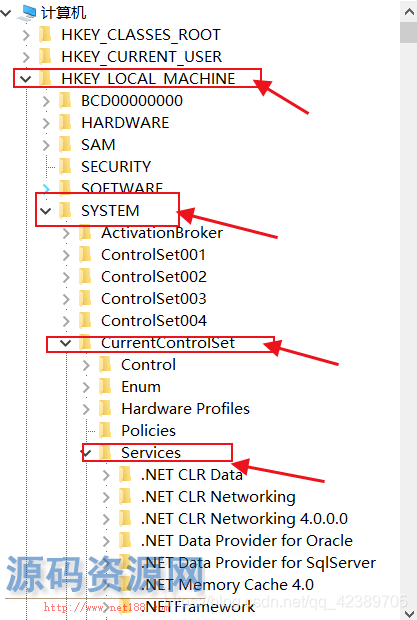Screen dimensions: 417x620
Task: Collapse the SYSTEM key chevron
Action: tap(46, 211)
